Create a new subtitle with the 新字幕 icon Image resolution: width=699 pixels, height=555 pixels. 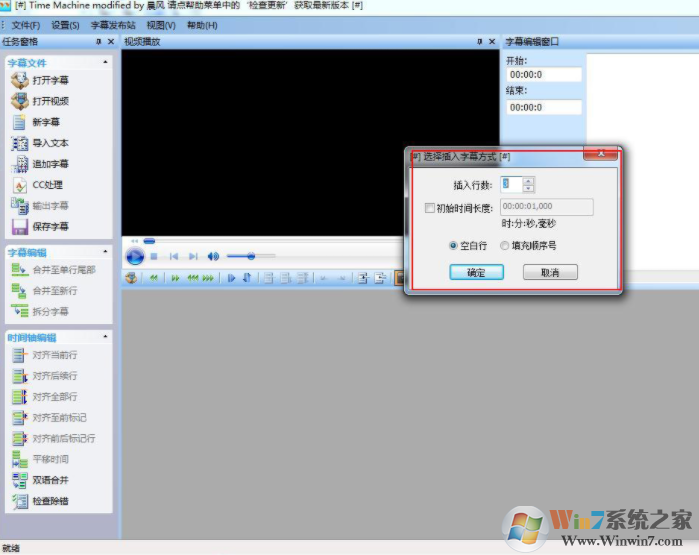point(20,122)
